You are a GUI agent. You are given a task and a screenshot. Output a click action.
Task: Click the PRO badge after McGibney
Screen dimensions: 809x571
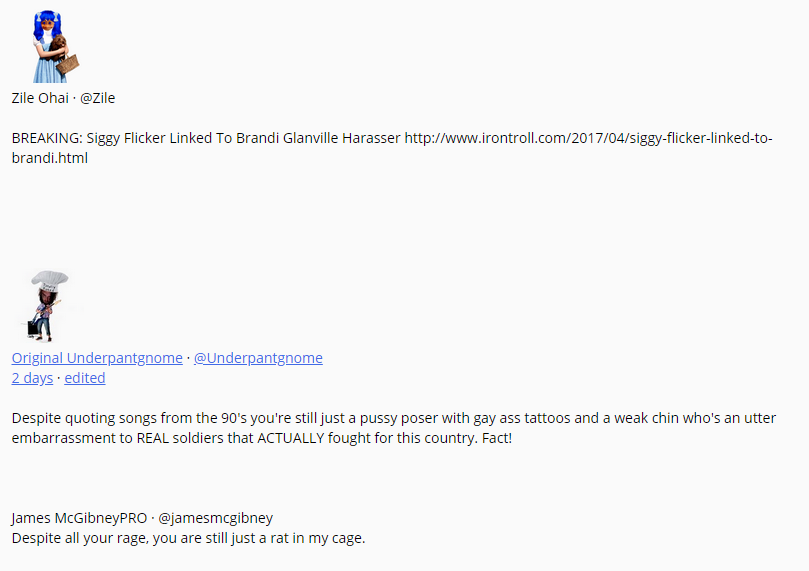click(x=133, y=518)
